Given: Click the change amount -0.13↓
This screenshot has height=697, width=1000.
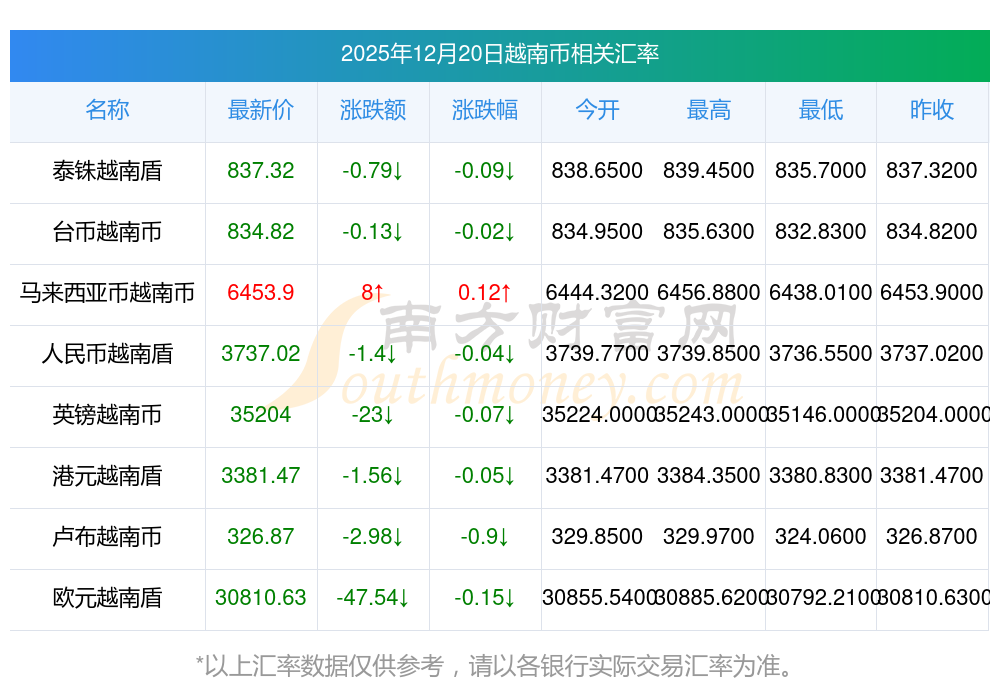Looking at the screenshot, I should (372, 231).
